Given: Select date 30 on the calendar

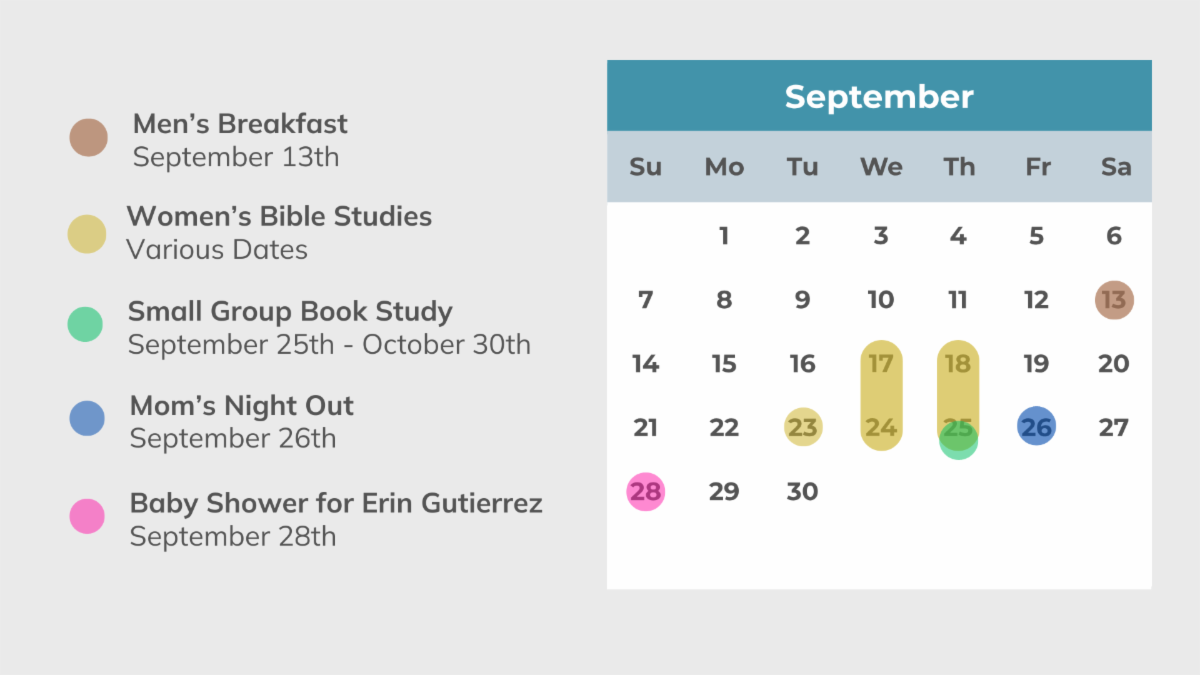Looking at the screenshot, I should click(802, 492).
